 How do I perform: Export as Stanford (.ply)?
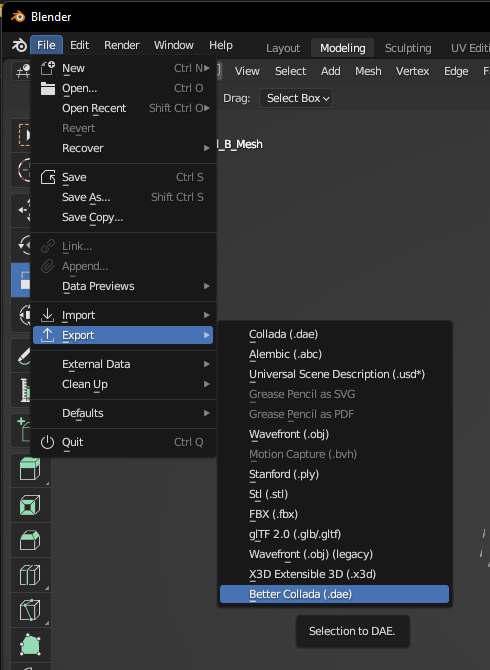334,474
